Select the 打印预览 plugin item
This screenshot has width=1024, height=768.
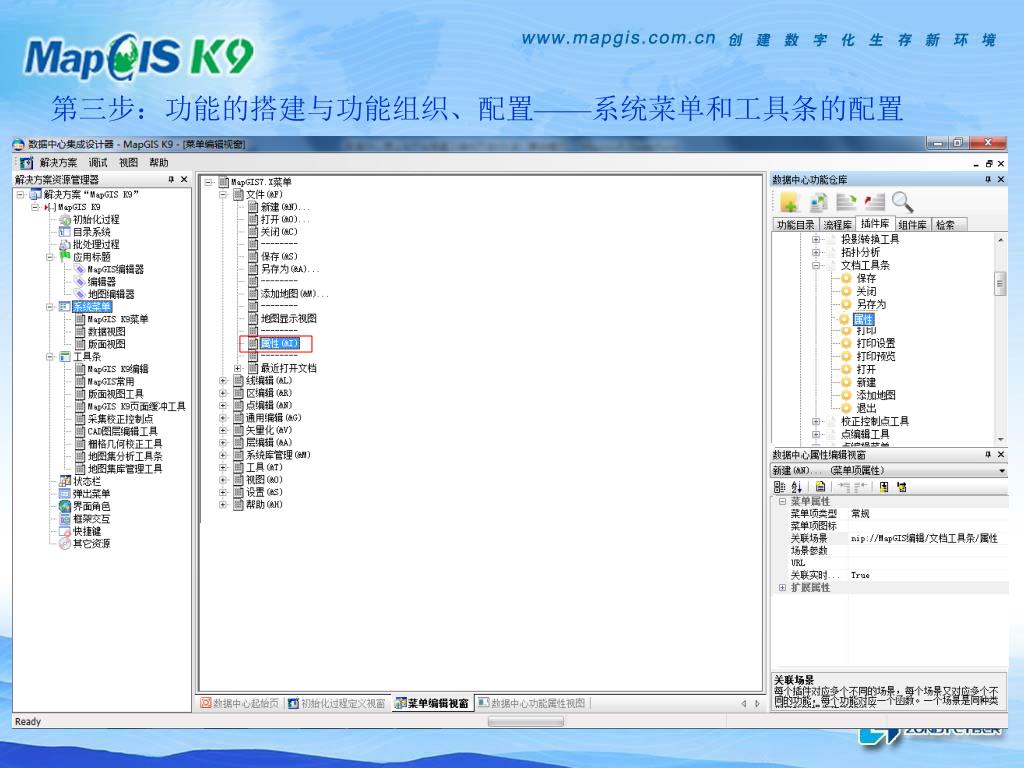pyautogui.click(x=876, y=356)
